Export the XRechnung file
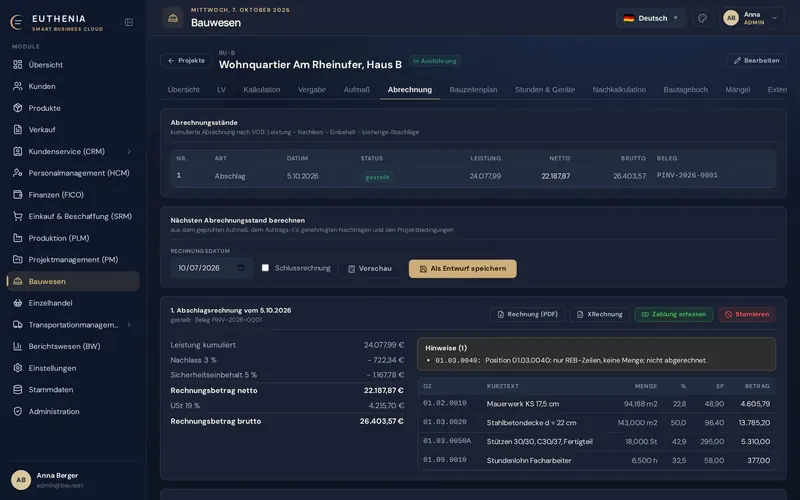Viewport: 800px width, 500px height. click(599, 314)
